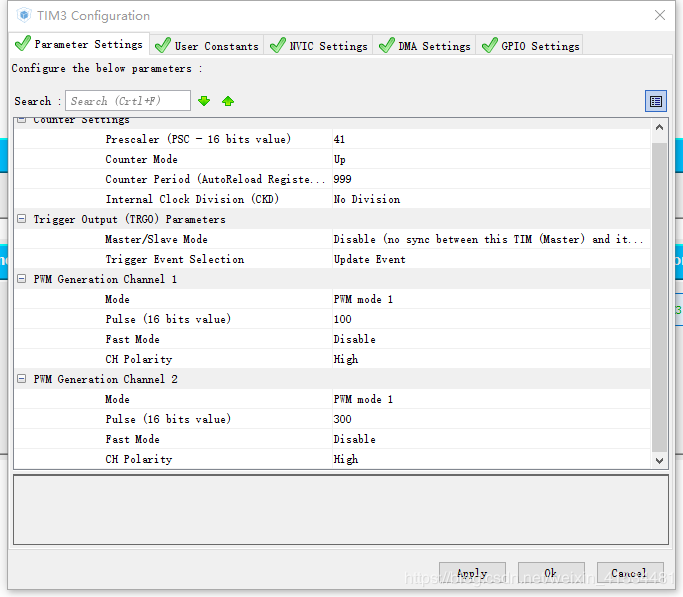Switch to the DMA Settings tab
Screen dimensions: 683x597
coord(425,46)
